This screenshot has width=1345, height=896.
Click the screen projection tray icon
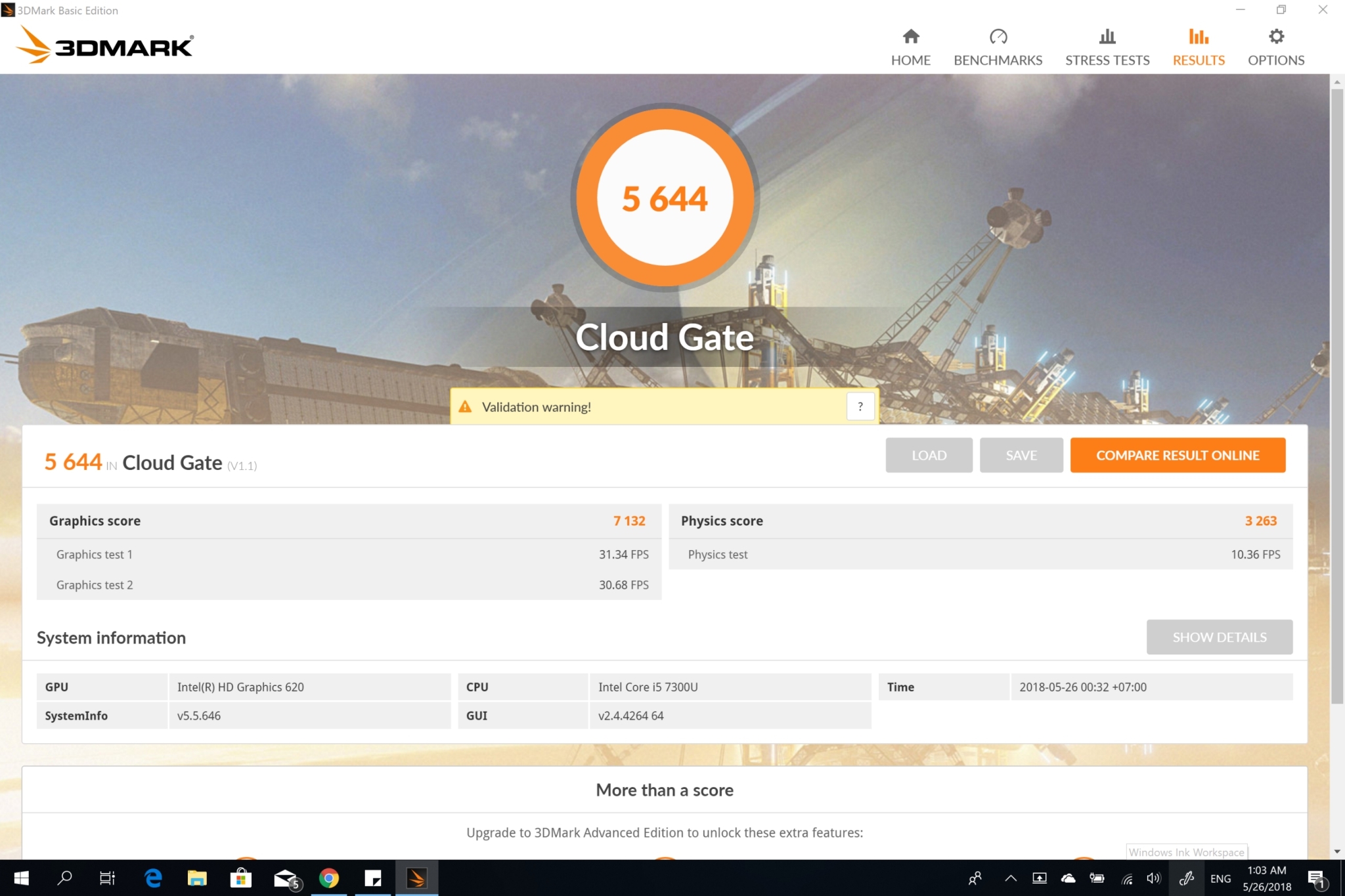(x=1040, y=878)
